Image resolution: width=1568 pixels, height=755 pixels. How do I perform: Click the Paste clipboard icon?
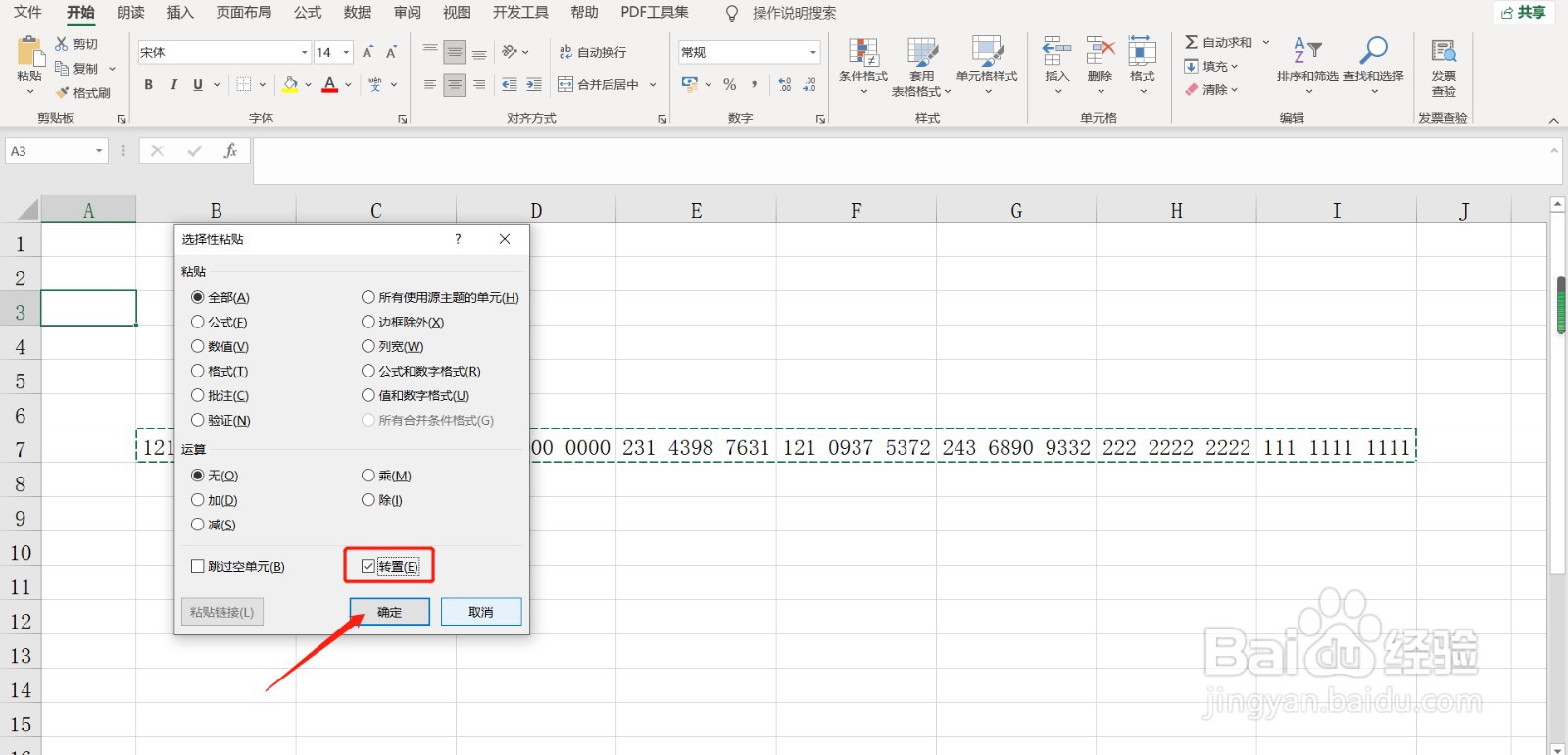pyautogui.click(x=29, y=52)
